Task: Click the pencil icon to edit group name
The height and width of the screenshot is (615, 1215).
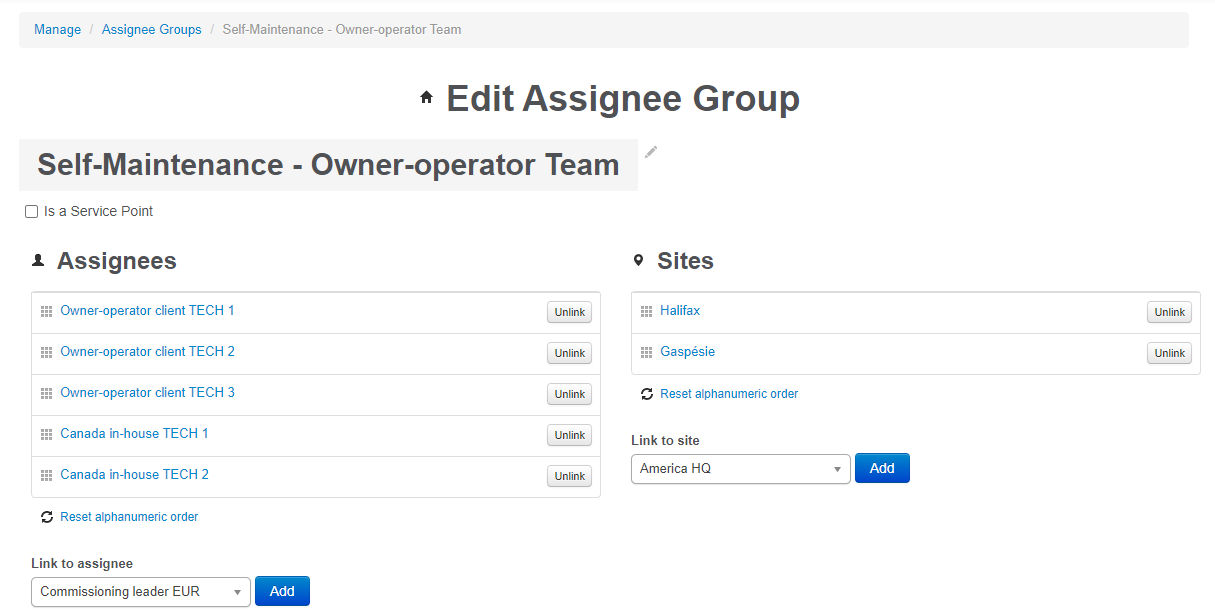Action: [x=651, y=152]
